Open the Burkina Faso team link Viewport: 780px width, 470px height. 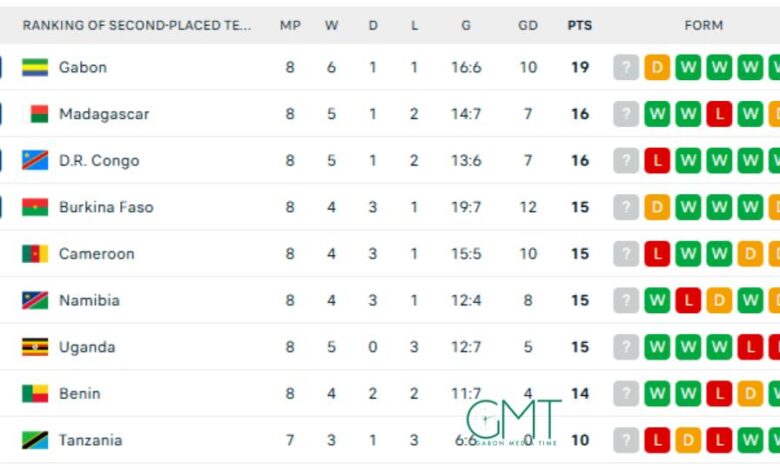(x=105, y=207)
